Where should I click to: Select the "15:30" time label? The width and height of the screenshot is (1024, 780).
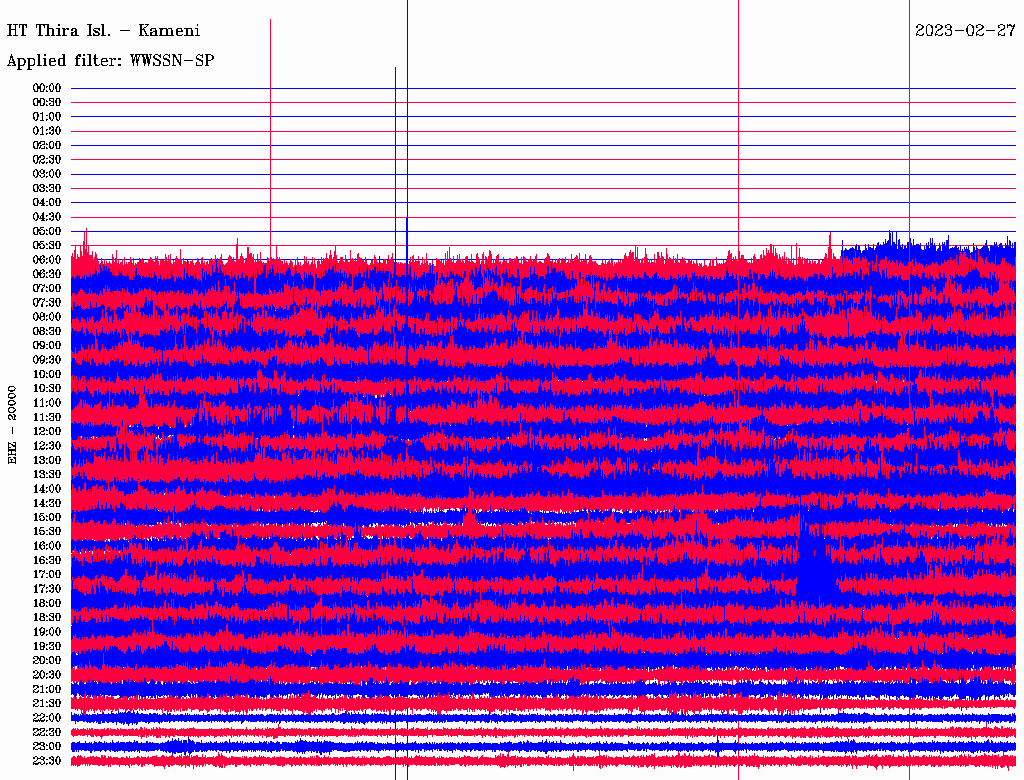pyautogui.click(x=47, y=532)
